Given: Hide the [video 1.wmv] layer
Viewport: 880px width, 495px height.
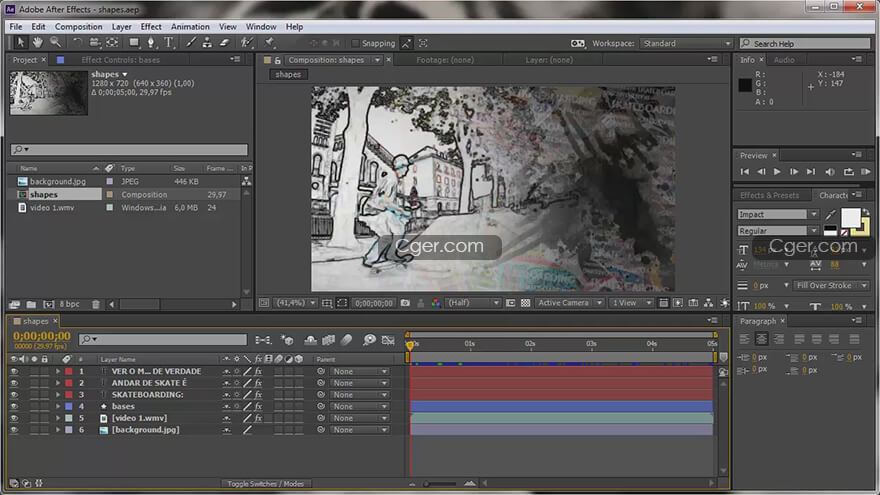Looking at the screenshot, I should tap(14, 418).
